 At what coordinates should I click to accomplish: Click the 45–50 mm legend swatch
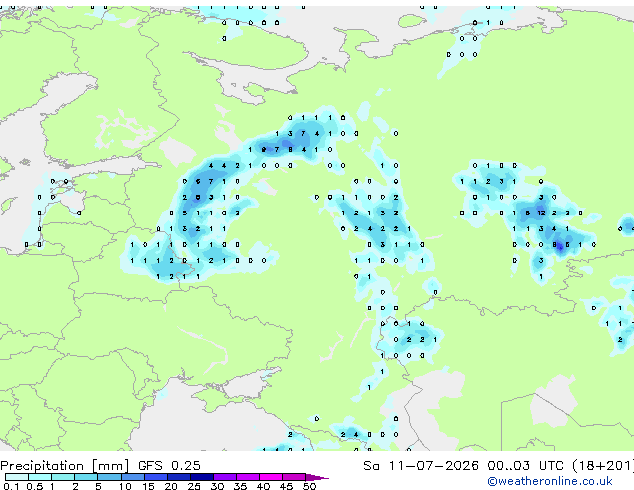pos(294,477)
